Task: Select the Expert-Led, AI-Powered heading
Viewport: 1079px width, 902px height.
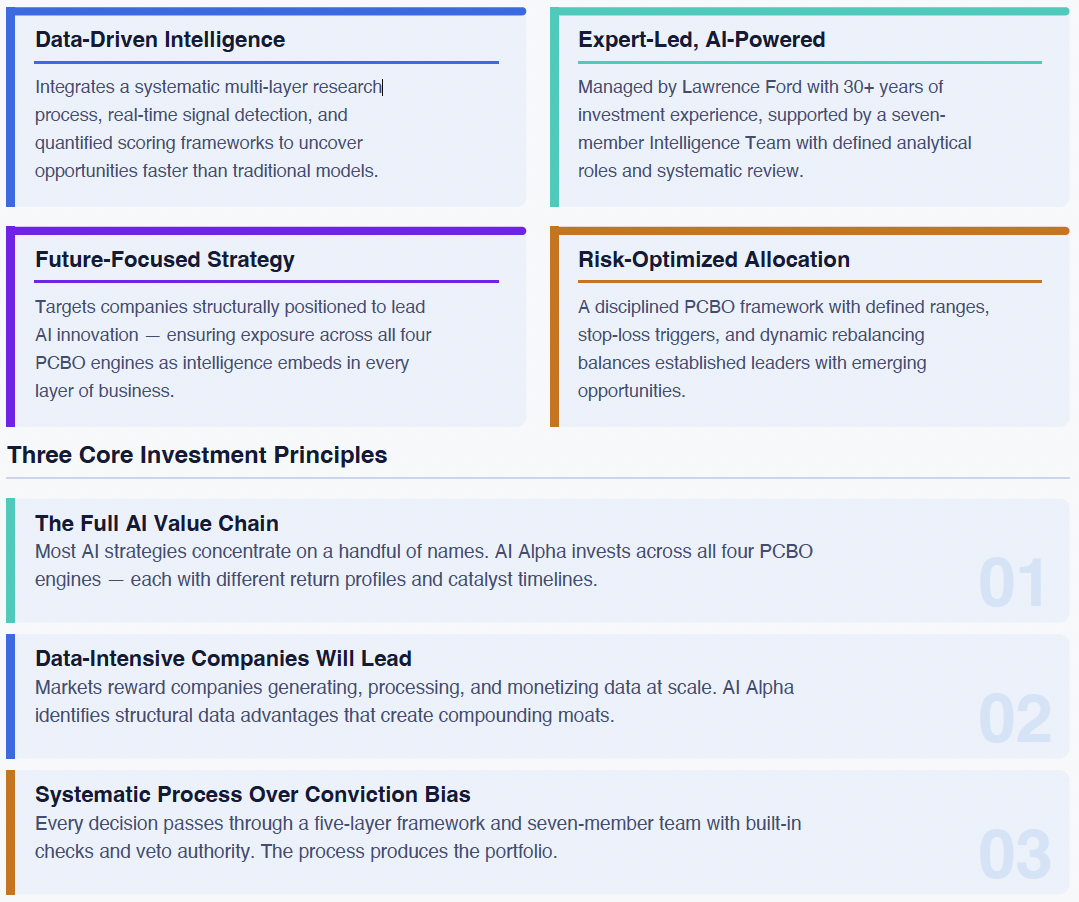Action: 701,40
